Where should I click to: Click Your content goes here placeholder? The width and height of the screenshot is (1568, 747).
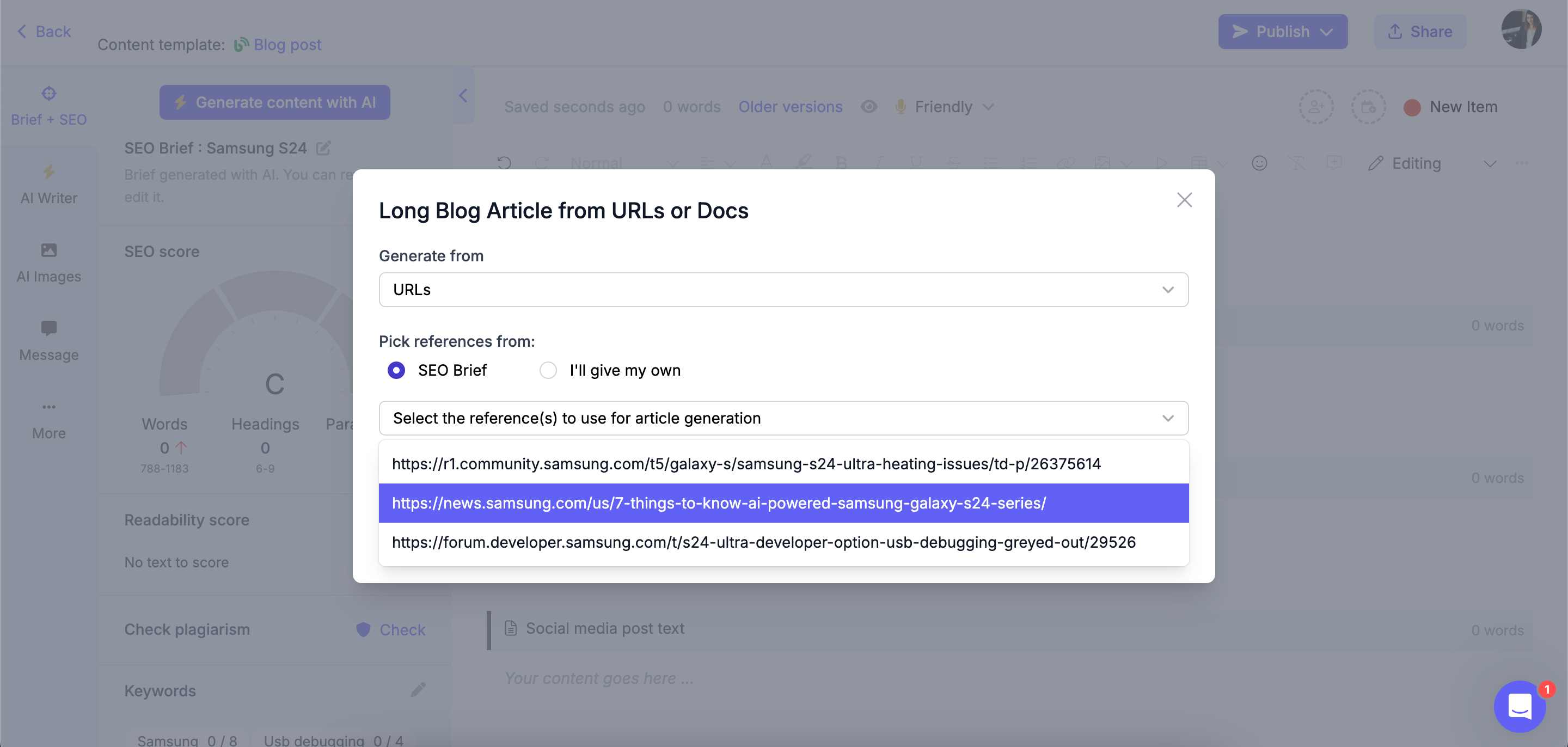tap(598, 678)
